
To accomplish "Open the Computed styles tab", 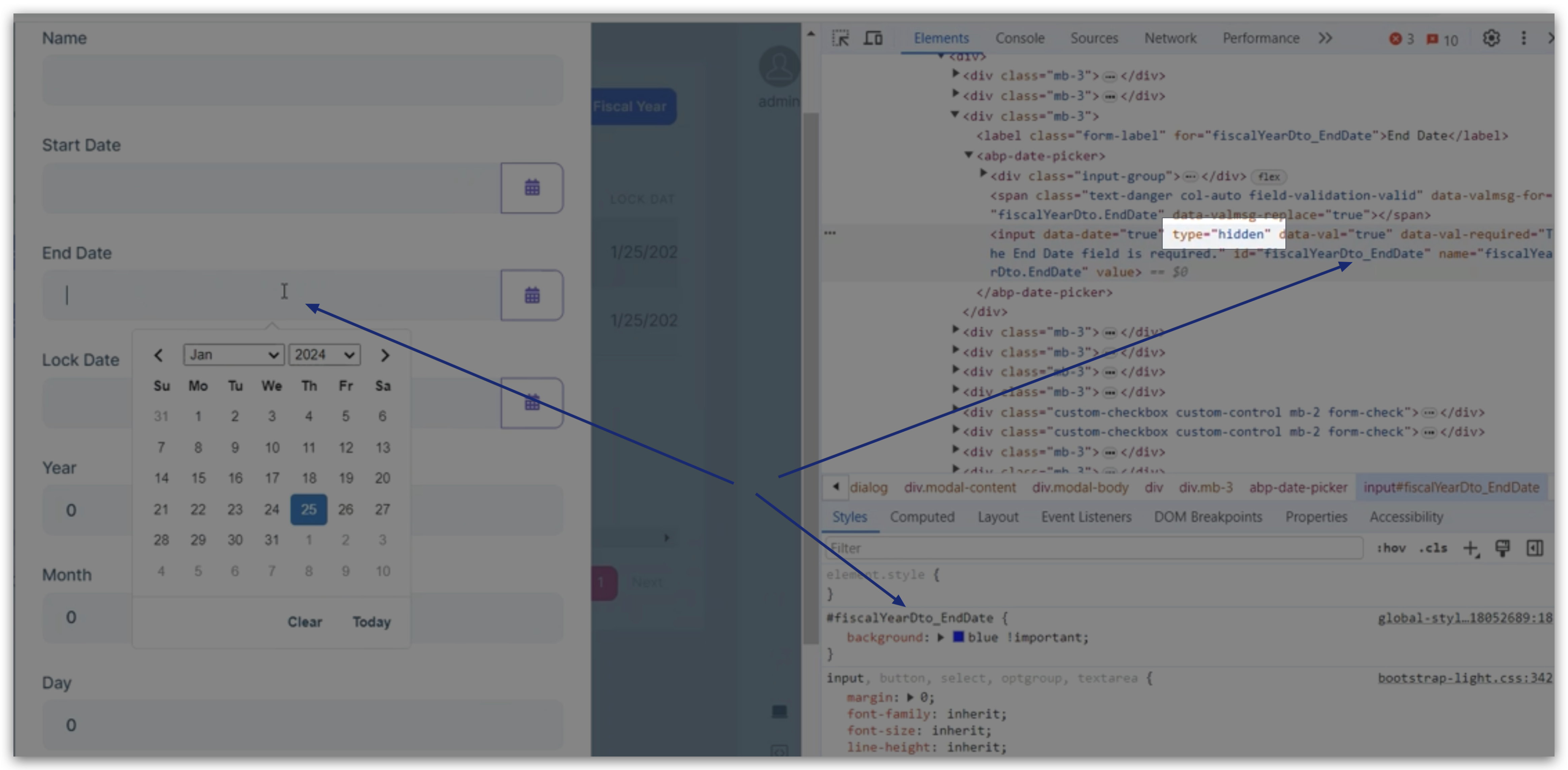I will [921, 517].
